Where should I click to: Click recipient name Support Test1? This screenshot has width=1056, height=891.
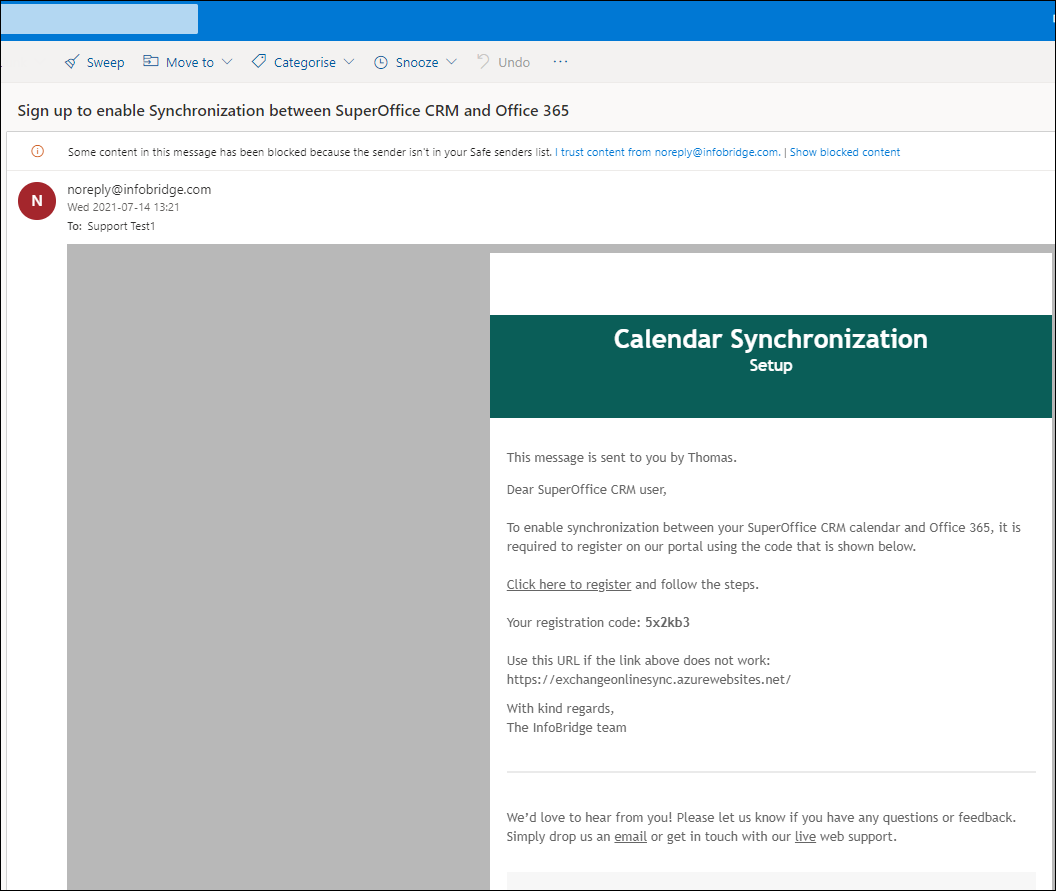[121, 226]
